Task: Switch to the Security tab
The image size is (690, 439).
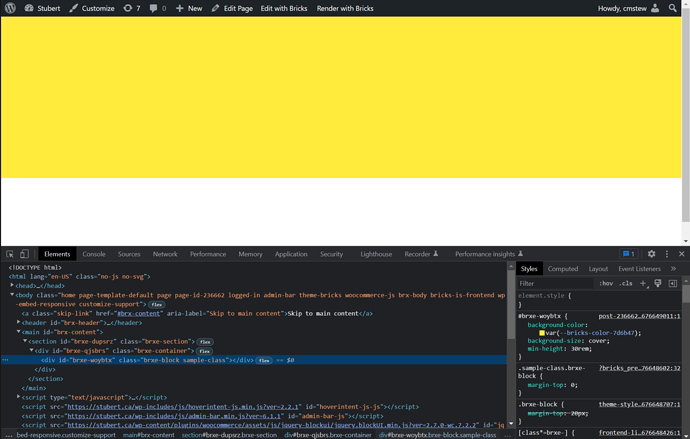Action: pyautogui.click(x=331, y=254)
